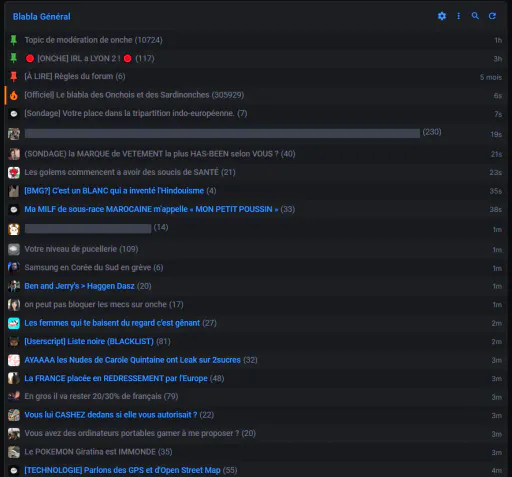Click the avatar beside ordinateurs portables gamer topic
Viewport: 512px width, 477px height.
coord(14,433)
